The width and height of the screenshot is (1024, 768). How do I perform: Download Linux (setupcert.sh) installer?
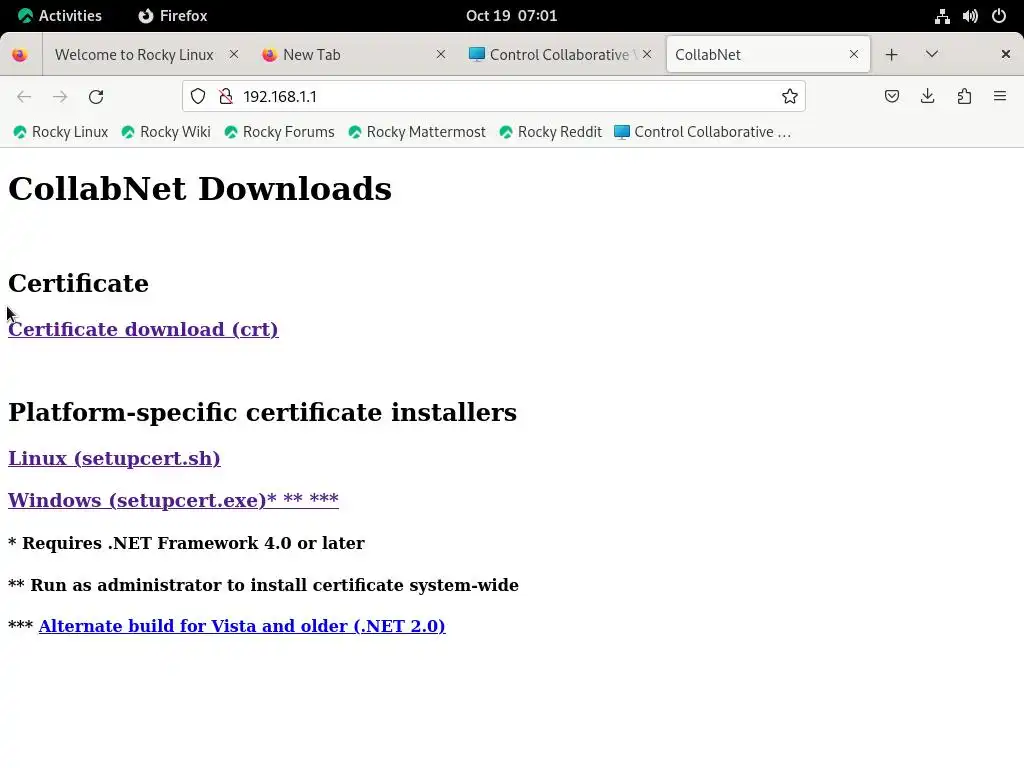tap(114, 458)
